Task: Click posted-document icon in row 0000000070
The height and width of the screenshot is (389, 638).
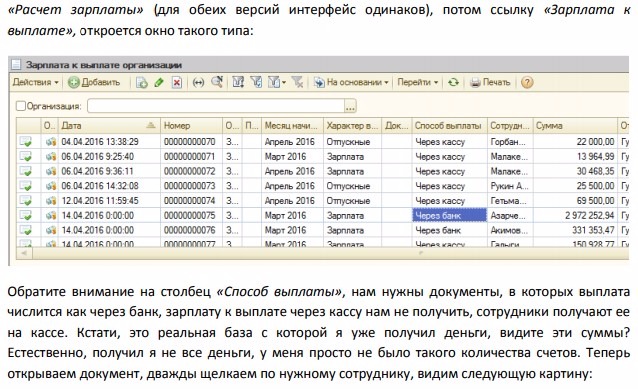Action: click(26, 142)
